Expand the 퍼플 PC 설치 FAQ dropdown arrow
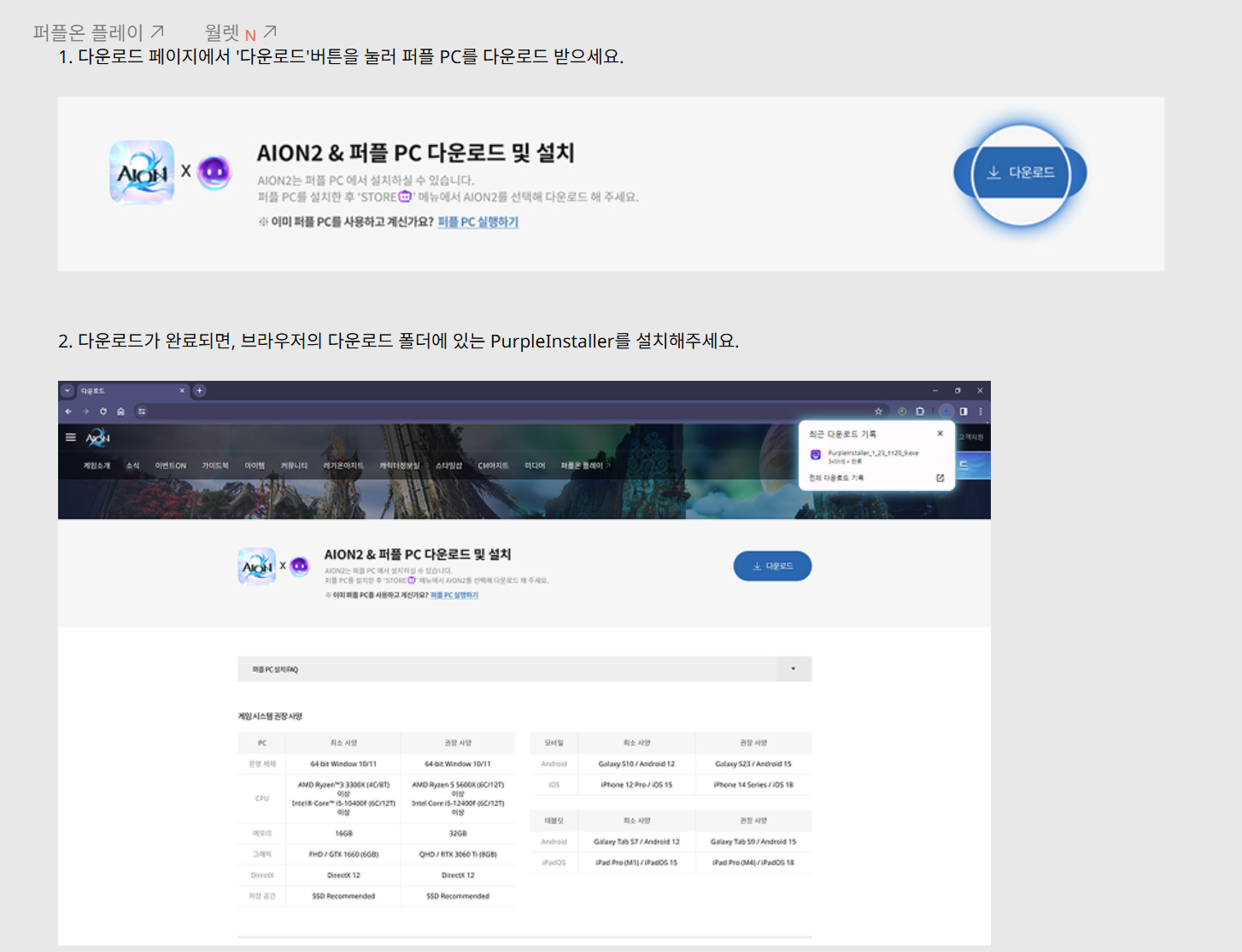Image resolution: width=1242 pixels, height=952 pixels. click(794, 669)
